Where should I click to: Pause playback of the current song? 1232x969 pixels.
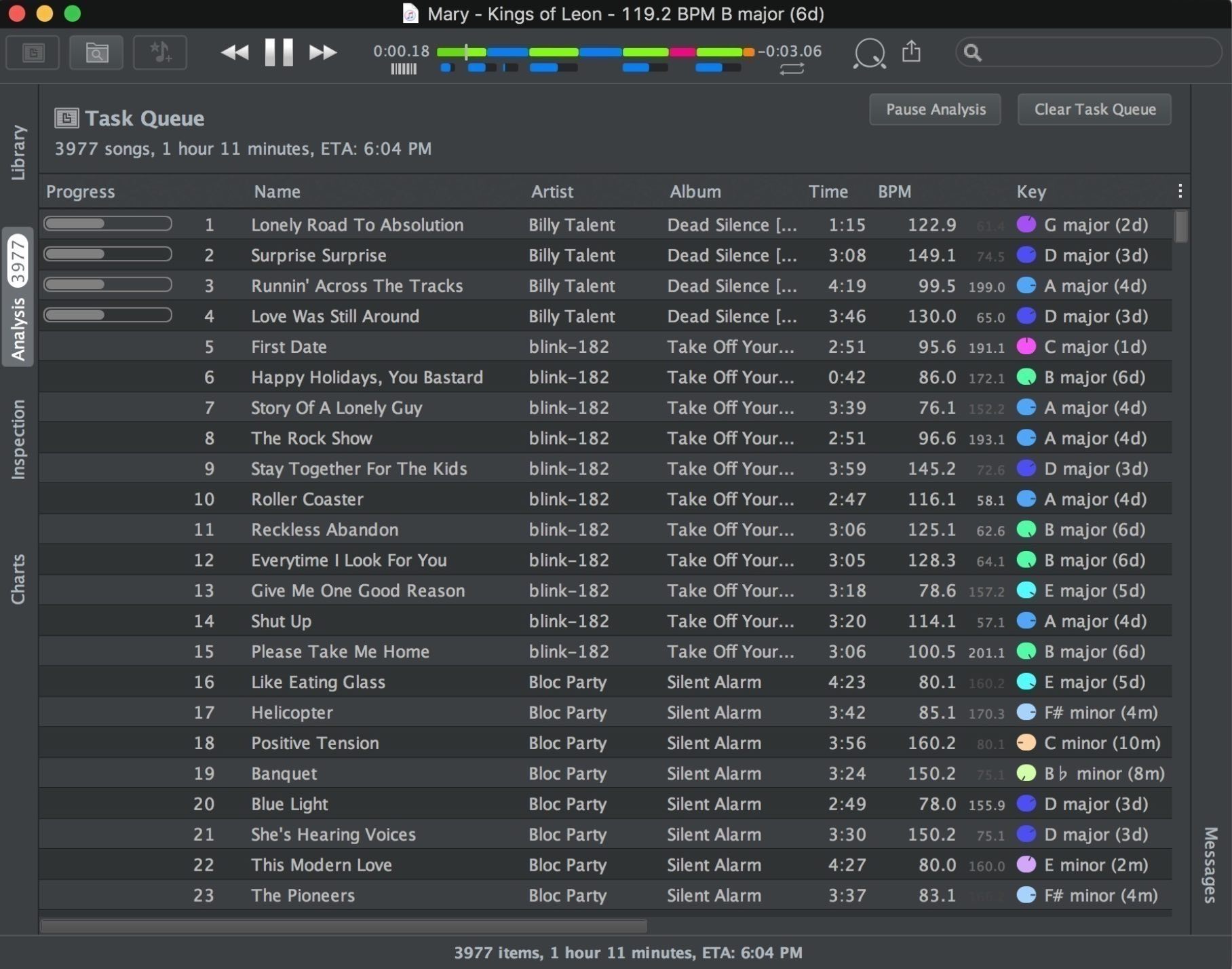[x=278, y=52]
